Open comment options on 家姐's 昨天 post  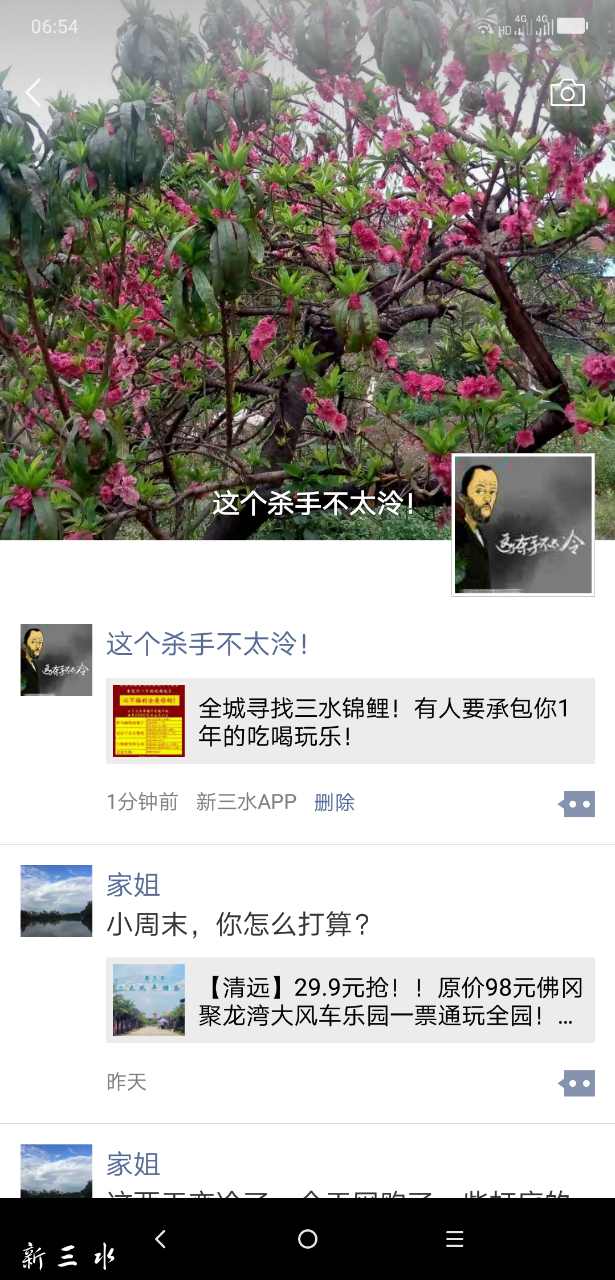578,1082
